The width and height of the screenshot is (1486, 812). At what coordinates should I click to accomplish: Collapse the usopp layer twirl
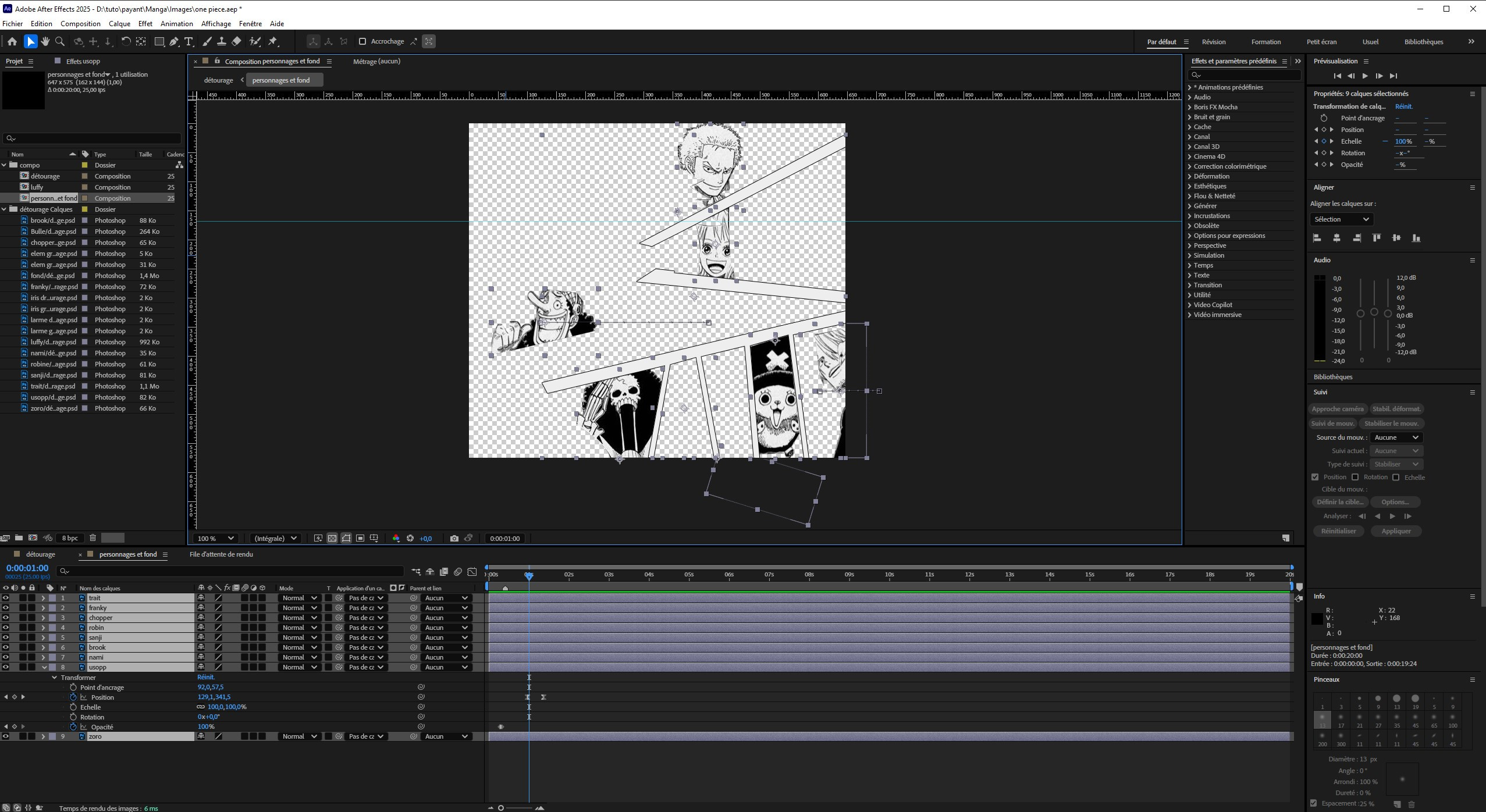coord(44,667)
